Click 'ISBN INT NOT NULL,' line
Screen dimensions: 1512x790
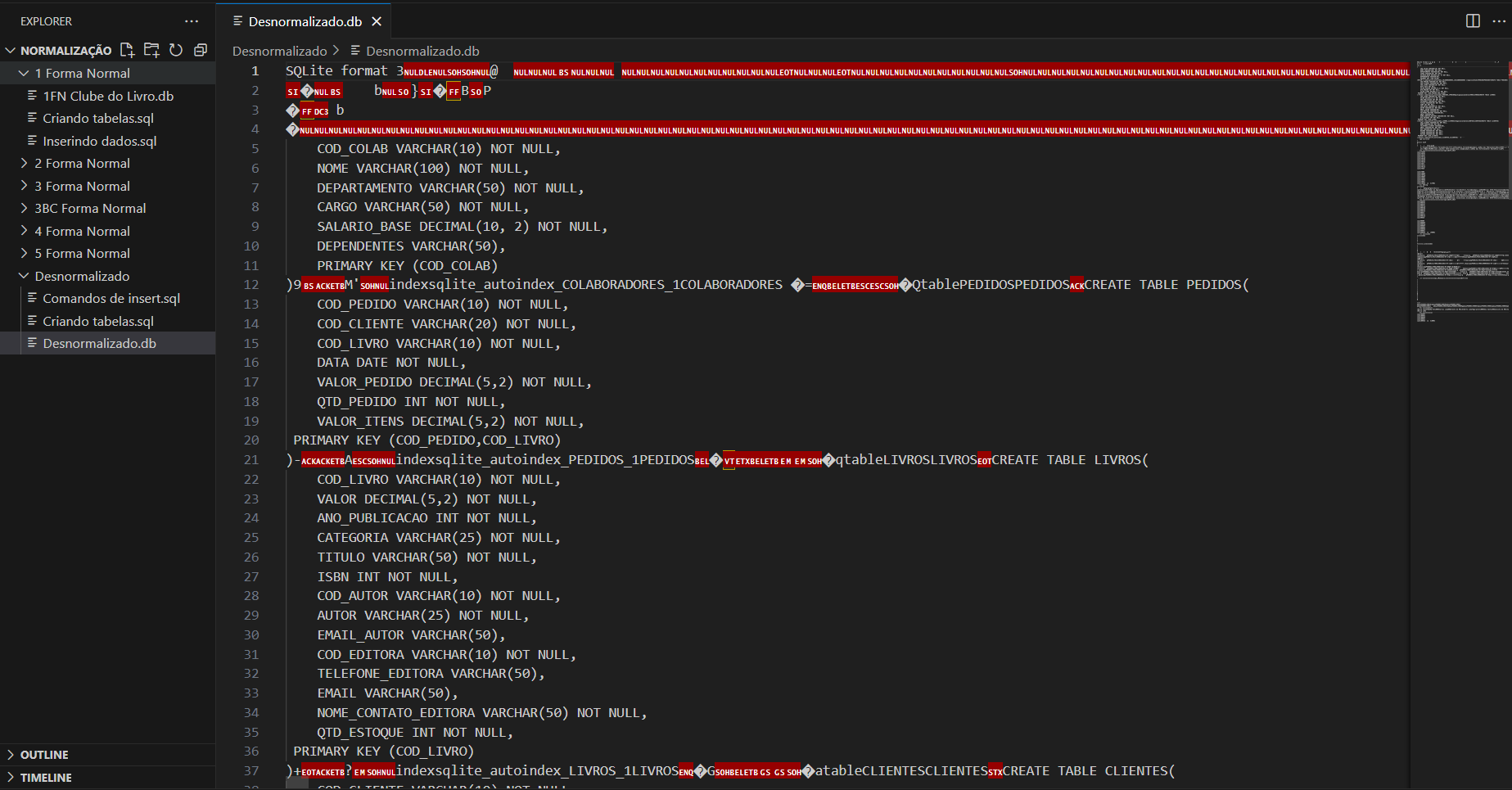387,577
